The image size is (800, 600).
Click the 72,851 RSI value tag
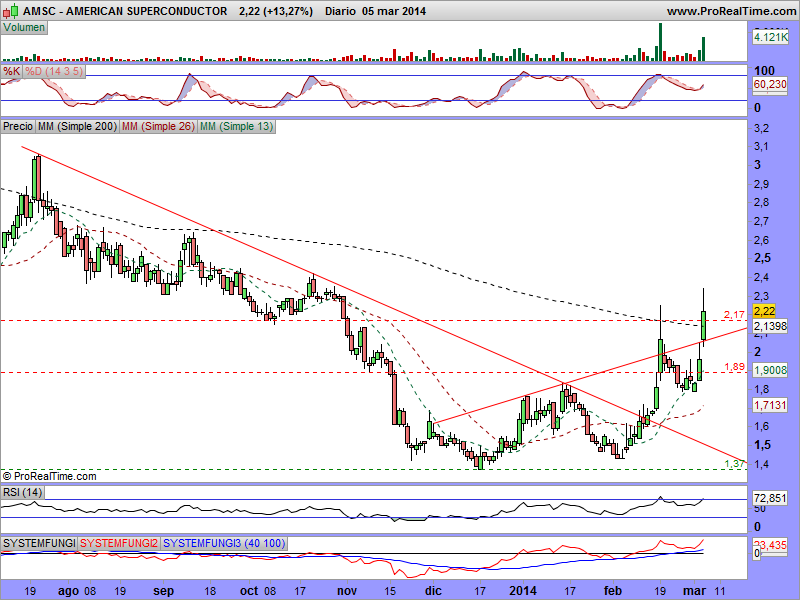coord(770,497)
